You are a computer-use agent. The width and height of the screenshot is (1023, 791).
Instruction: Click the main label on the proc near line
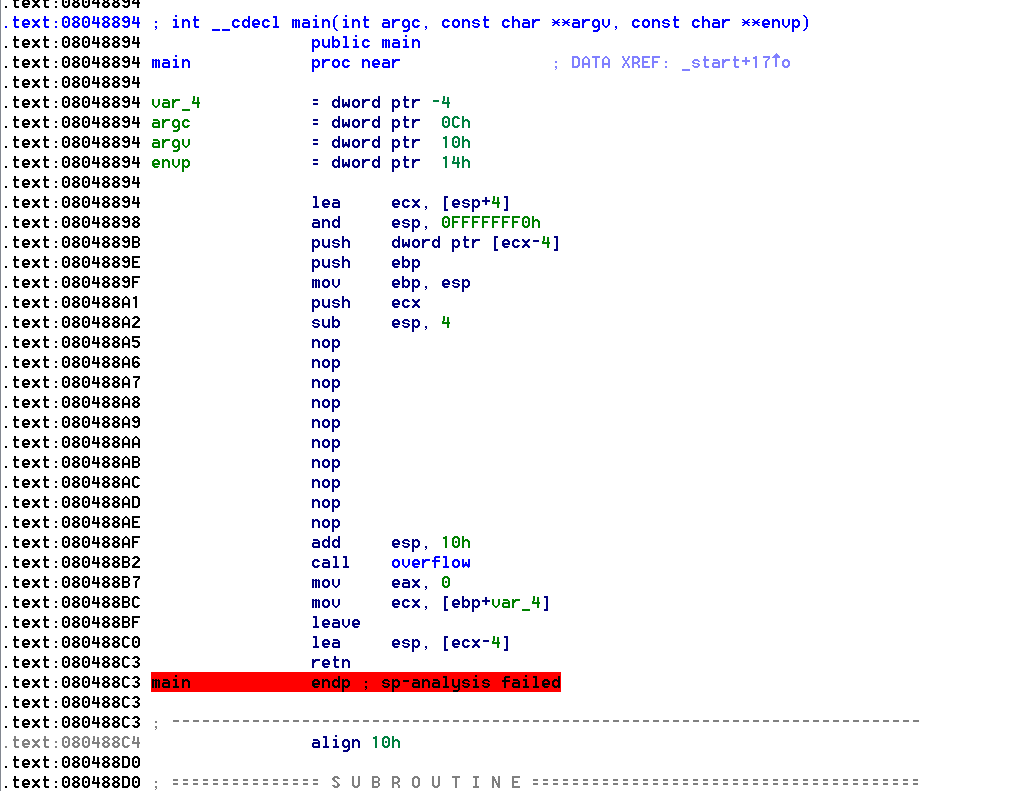tap(170, 62)
